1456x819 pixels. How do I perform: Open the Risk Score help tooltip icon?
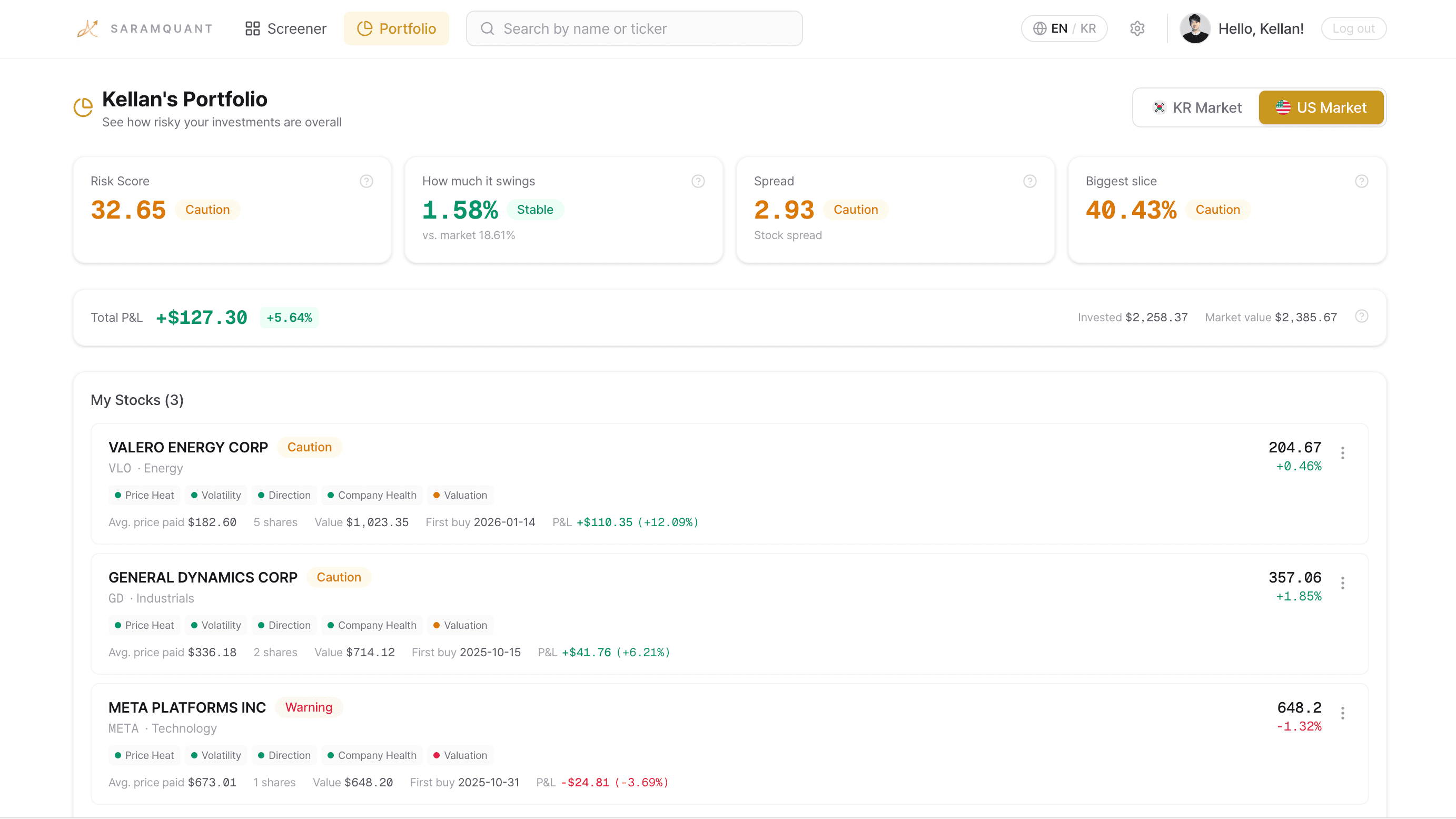367,181
